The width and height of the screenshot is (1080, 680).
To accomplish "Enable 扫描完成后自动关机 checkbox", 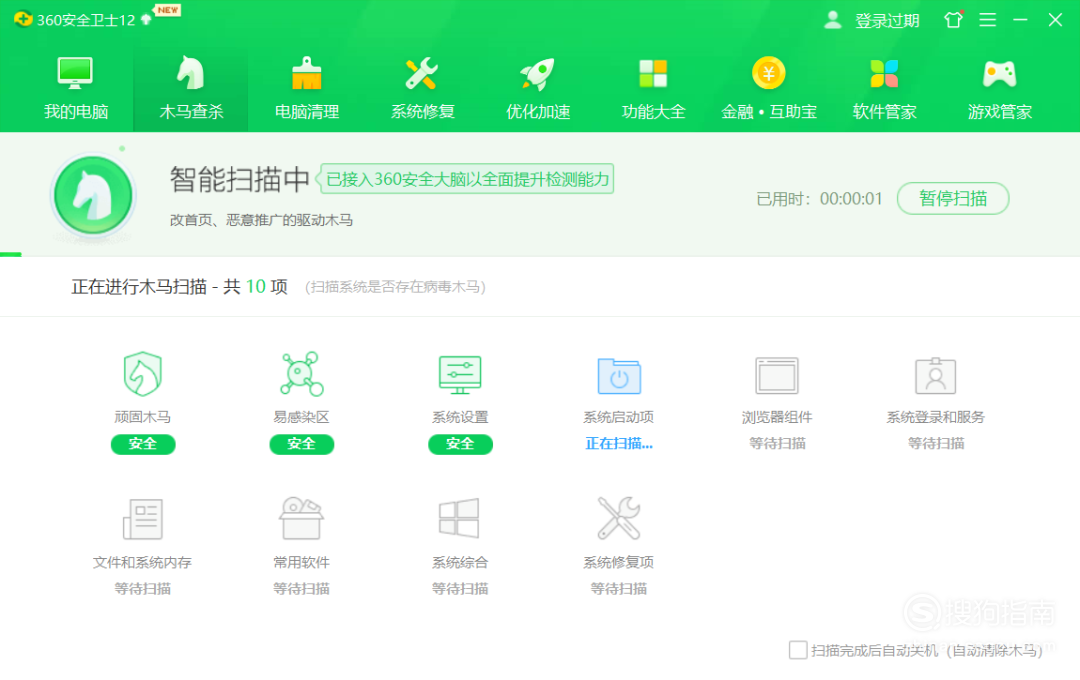I will coord(798,650).
